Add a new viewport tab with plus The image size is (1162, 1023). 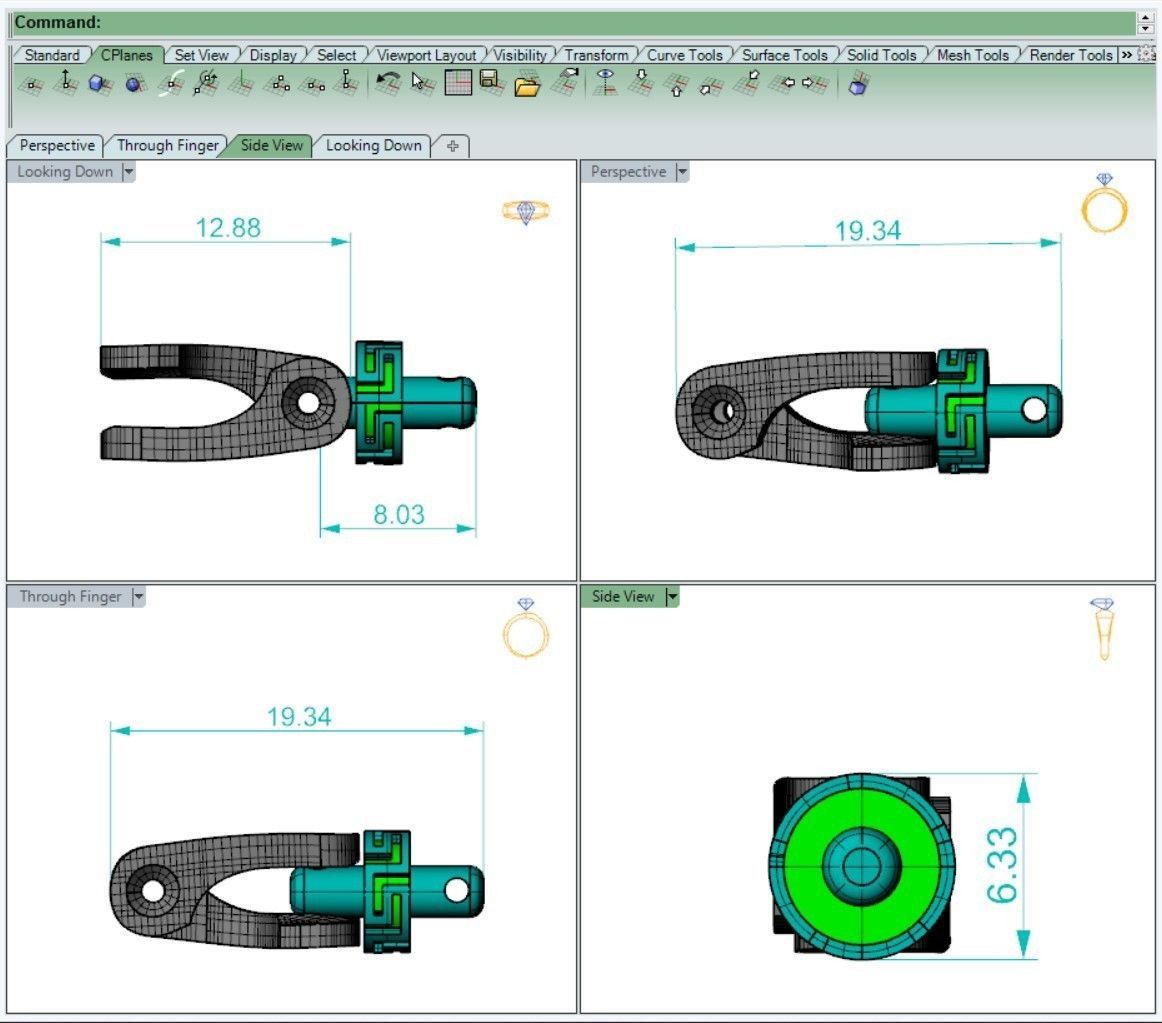(453, 146)
